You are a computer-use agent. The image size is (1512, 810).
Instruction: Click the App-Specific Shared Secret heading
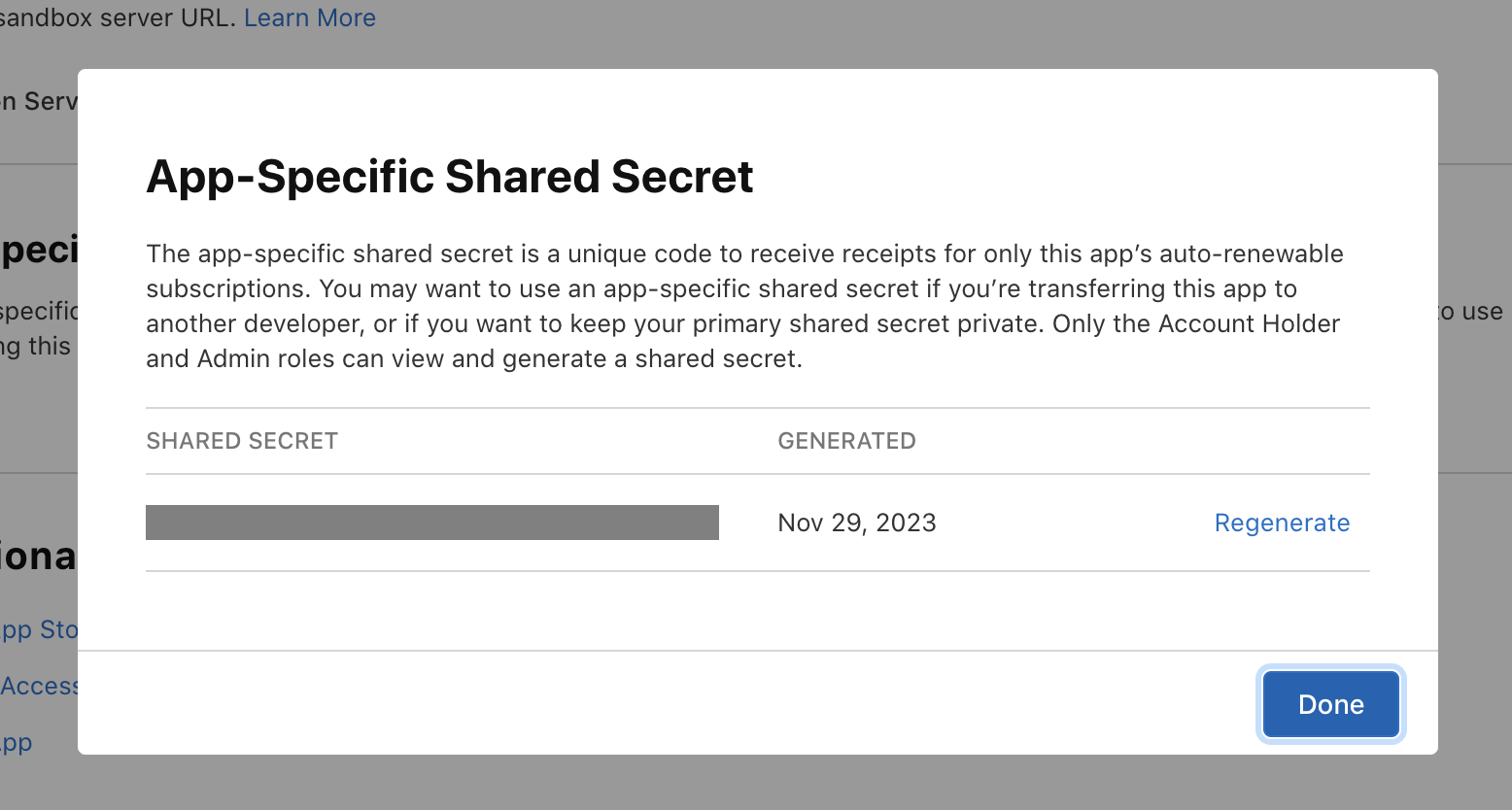[x=449, y=177]
